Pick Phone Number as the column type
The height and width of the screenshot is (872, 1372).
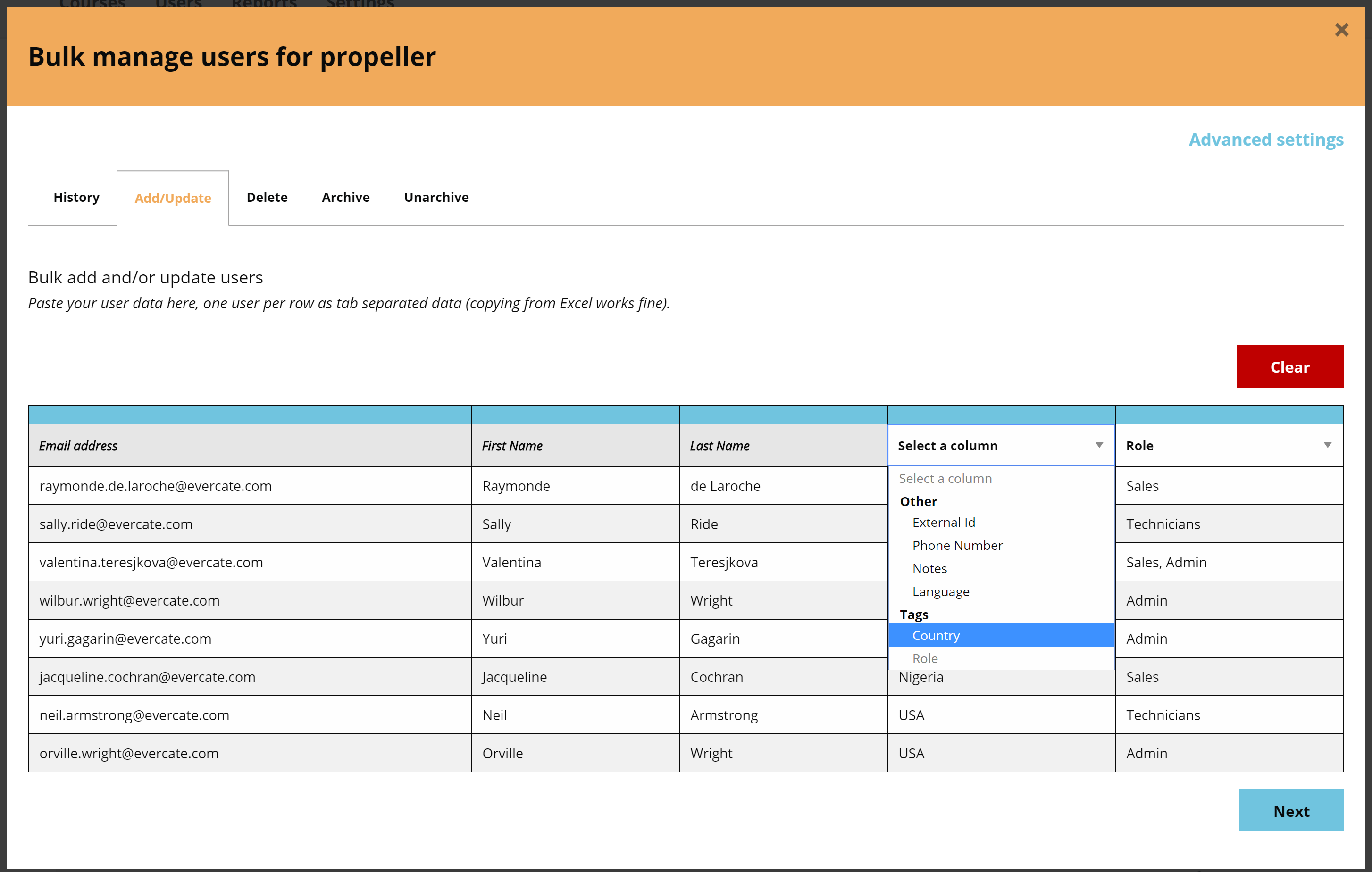point(957,545)
